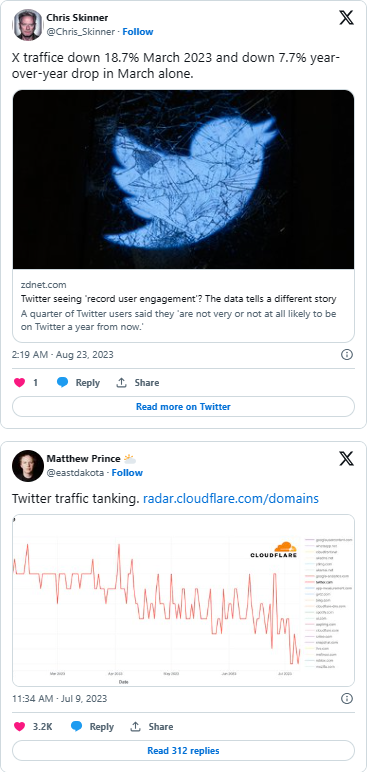Image resolution: width=372 pixels, height=772 pixels.
Task: Open the Cloudflare traffic chart image
Action: 183,600
